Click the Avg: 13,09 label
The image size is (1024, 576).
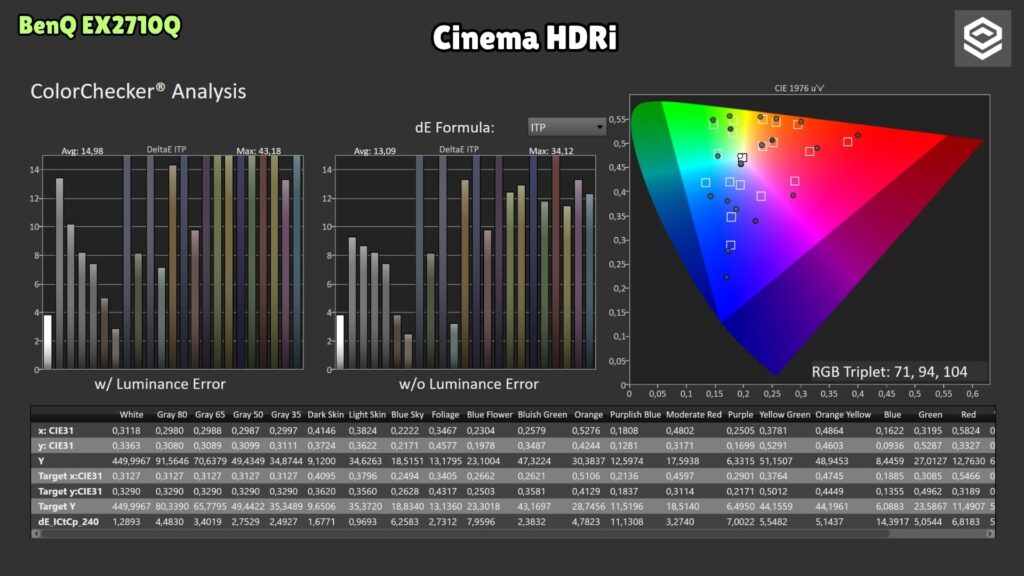click(375, 151)
